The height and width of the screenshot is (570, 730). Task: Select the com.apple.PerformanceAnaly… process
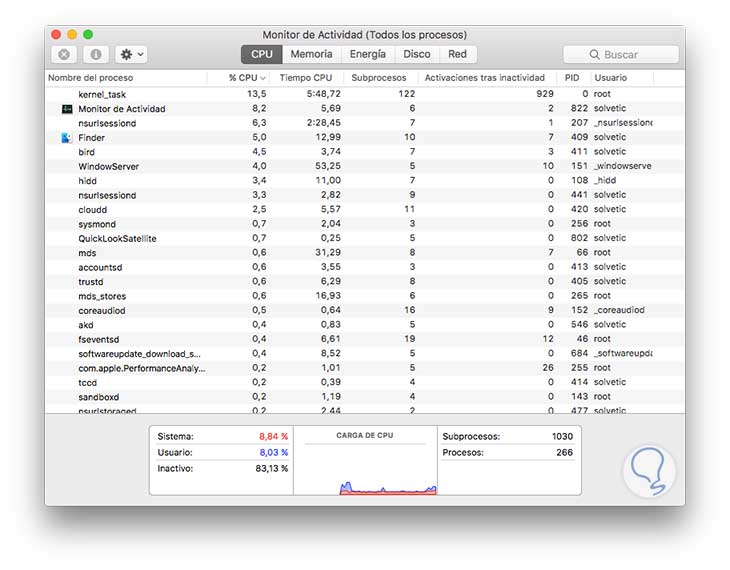365,368
